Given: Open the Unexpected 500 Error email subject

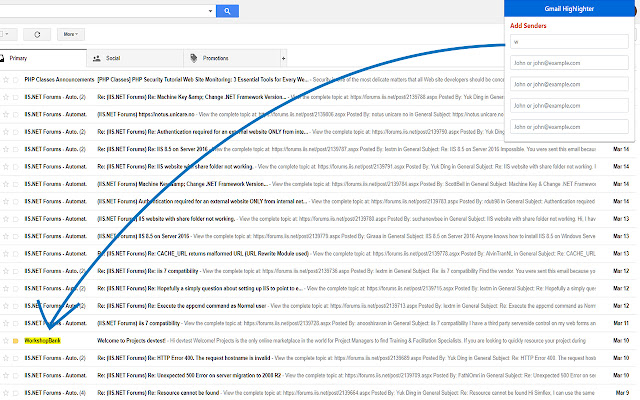Looking at the screenshot, I should 189,375.
